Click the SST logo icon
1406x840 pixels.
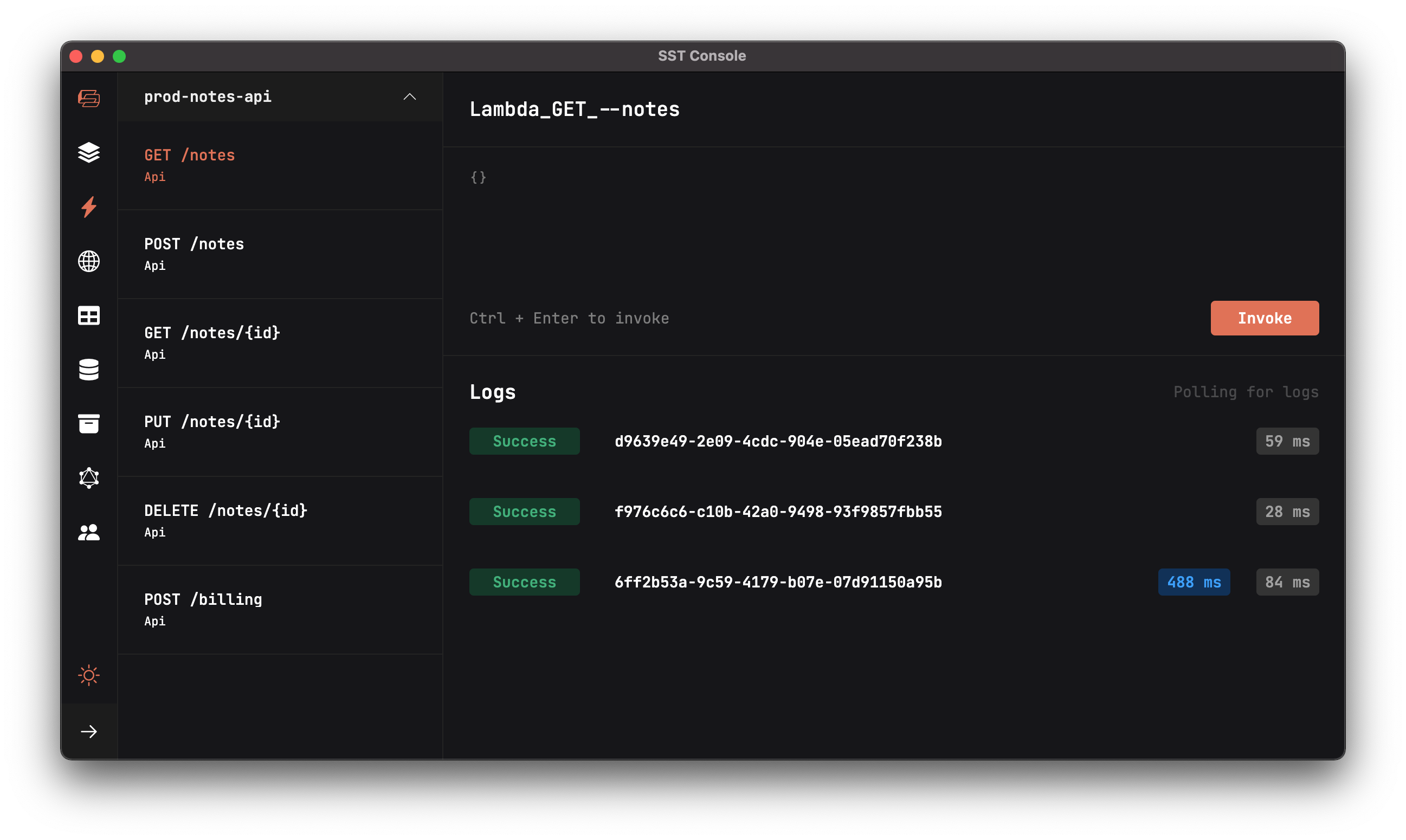[89, 99]
